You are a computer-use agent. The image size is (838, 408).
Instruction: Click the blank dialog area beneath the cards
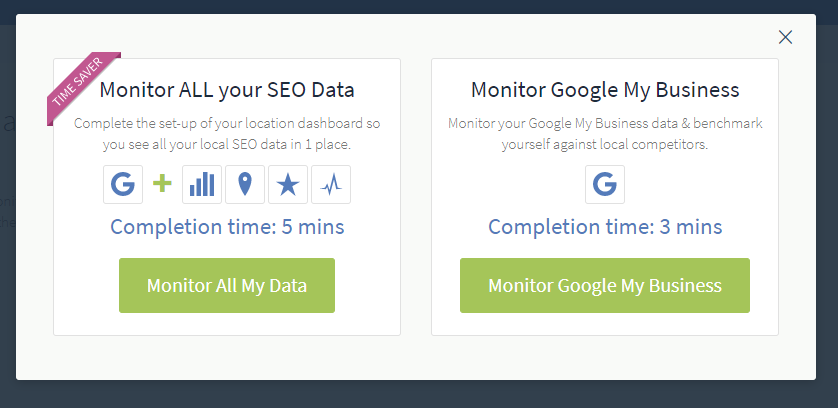point(416,358)
